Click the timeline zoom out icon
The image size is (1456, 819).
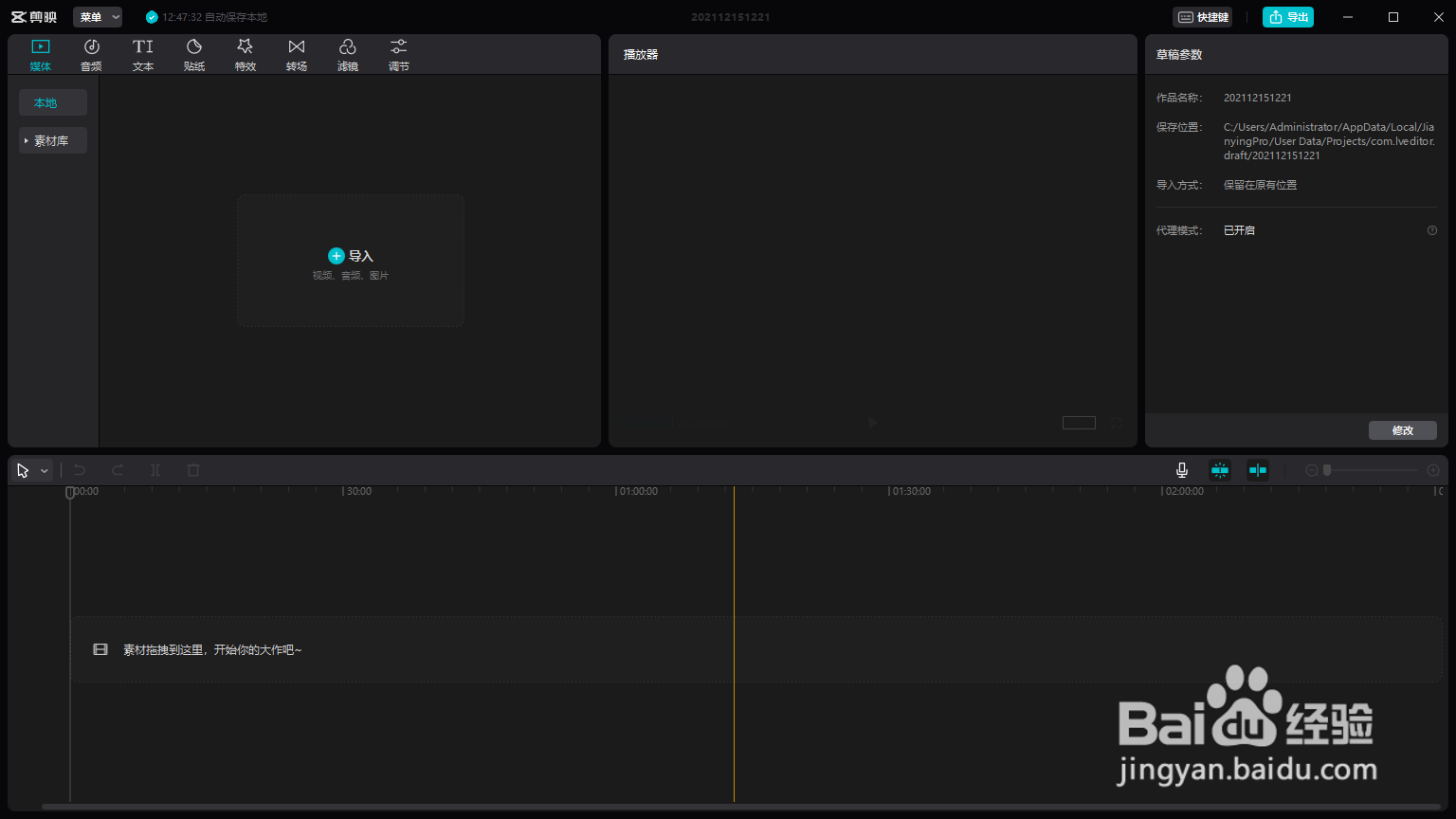1312,470
